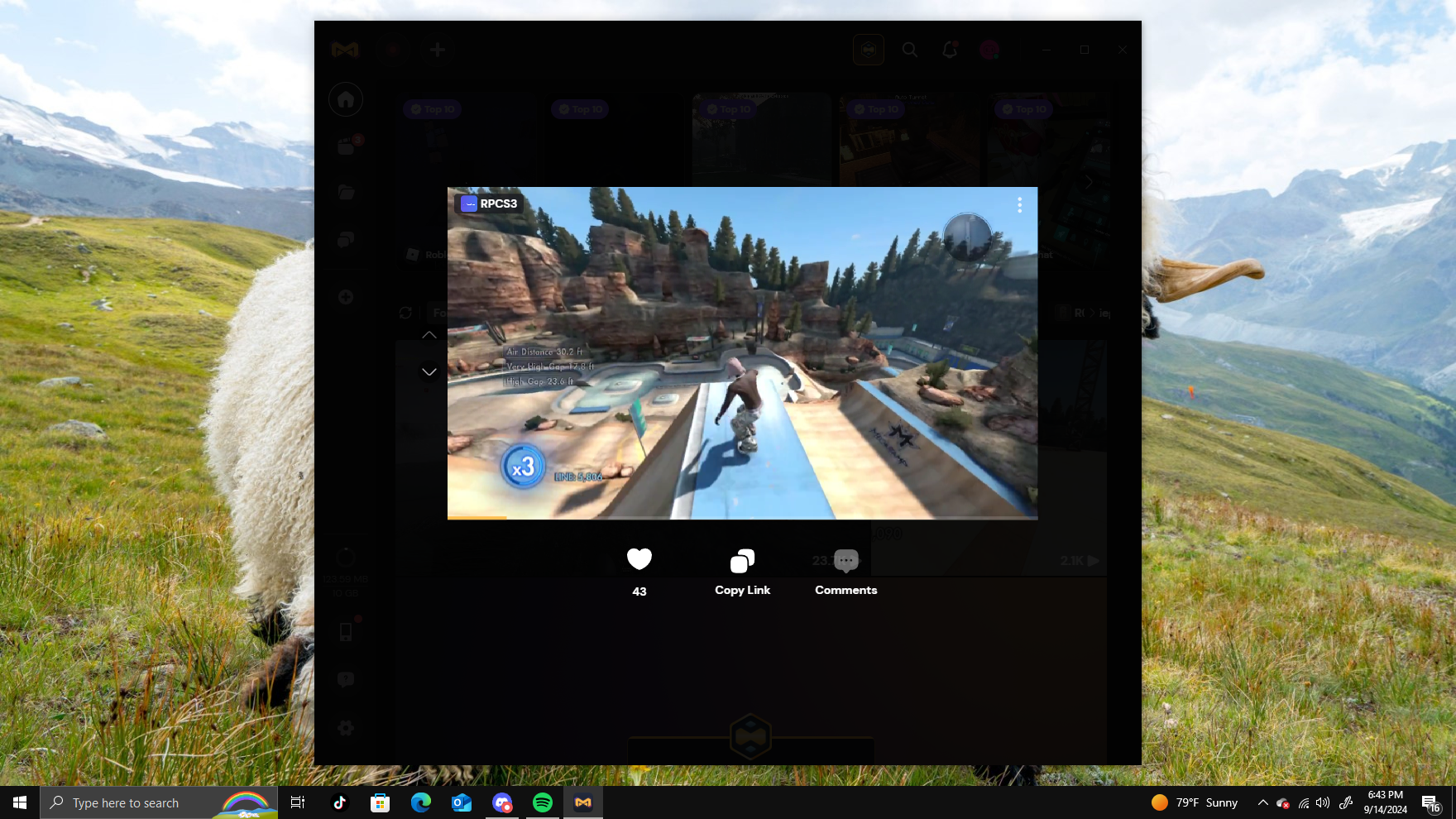
Task: Click the red record icon in Medal
Action: [392, 50]
